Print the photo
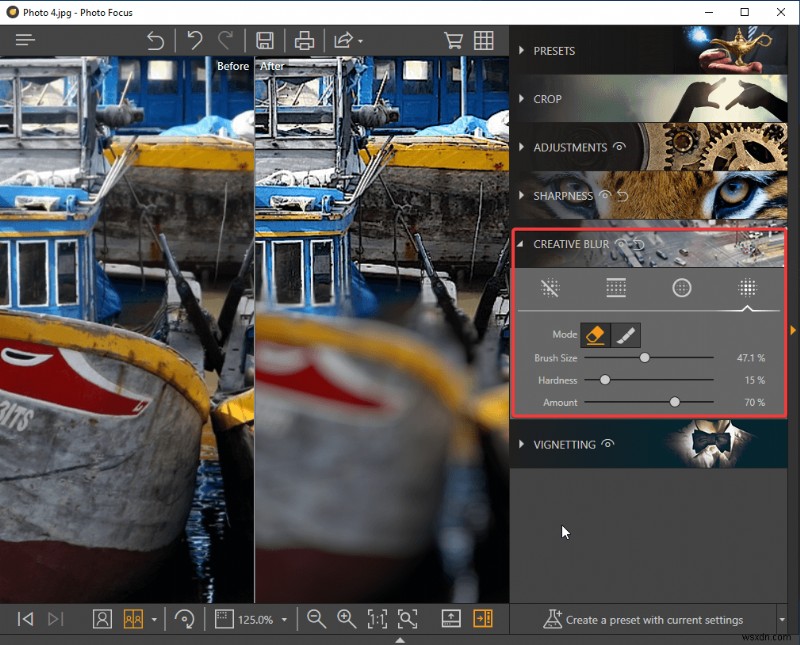The width and height of the screenshot is (800, 645). coord(304,40)
